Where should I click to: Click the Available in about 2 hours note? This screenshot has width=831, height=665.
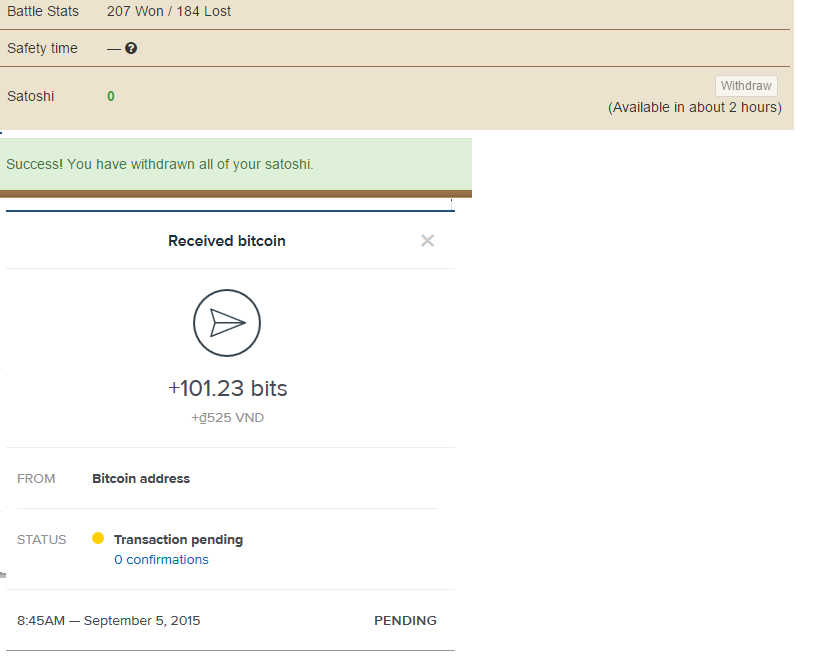click(x=695, y=107)
